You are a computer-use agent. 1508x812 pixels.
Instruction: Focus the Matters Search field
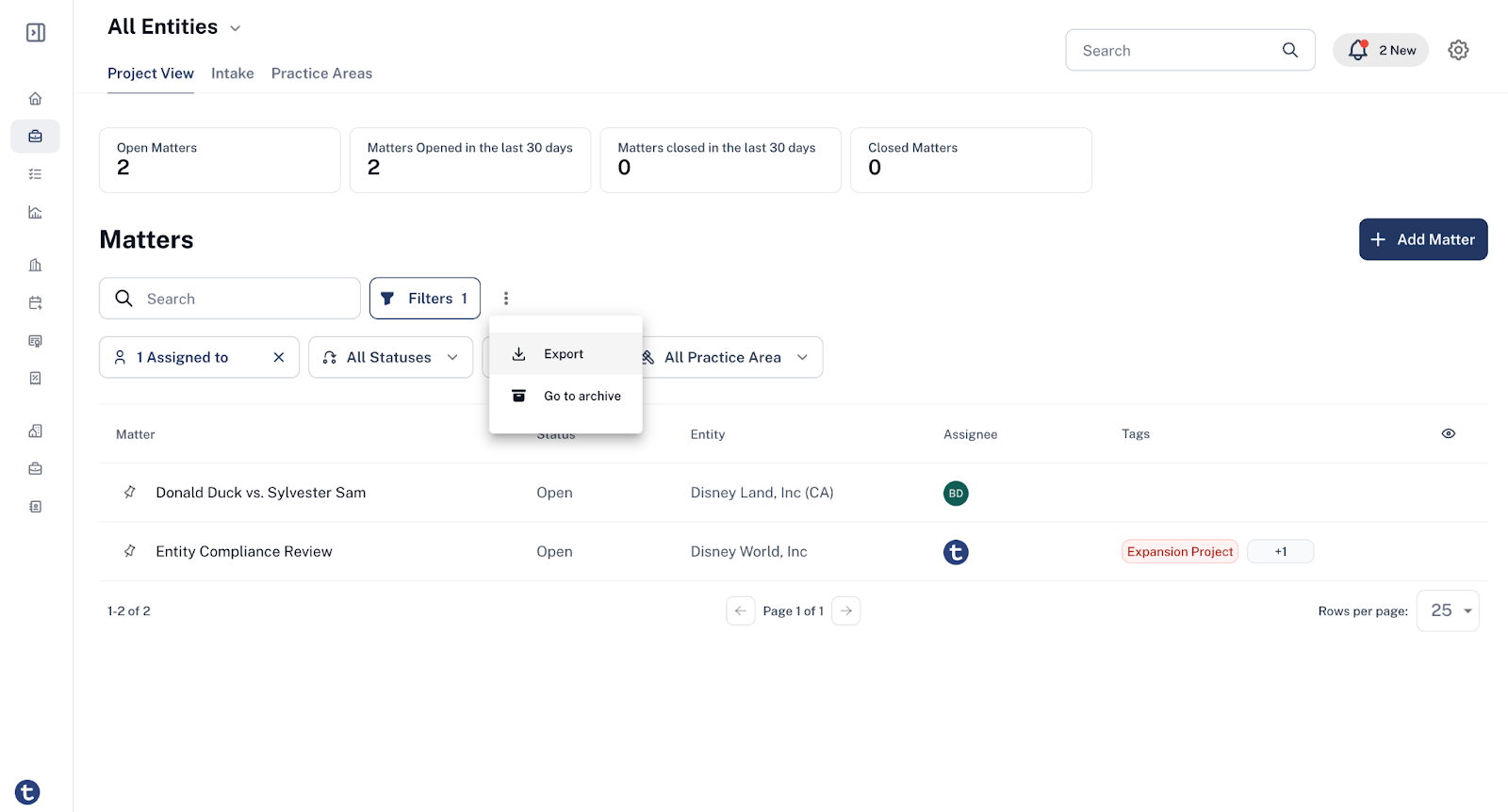(230, 299)
